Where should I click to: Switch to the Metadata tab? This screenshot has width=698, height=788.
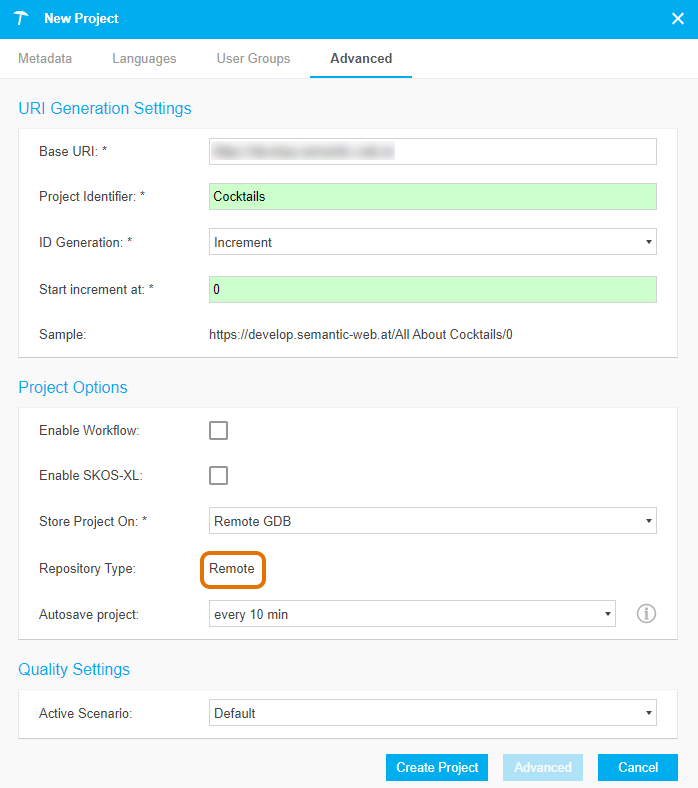coord(45,59)
